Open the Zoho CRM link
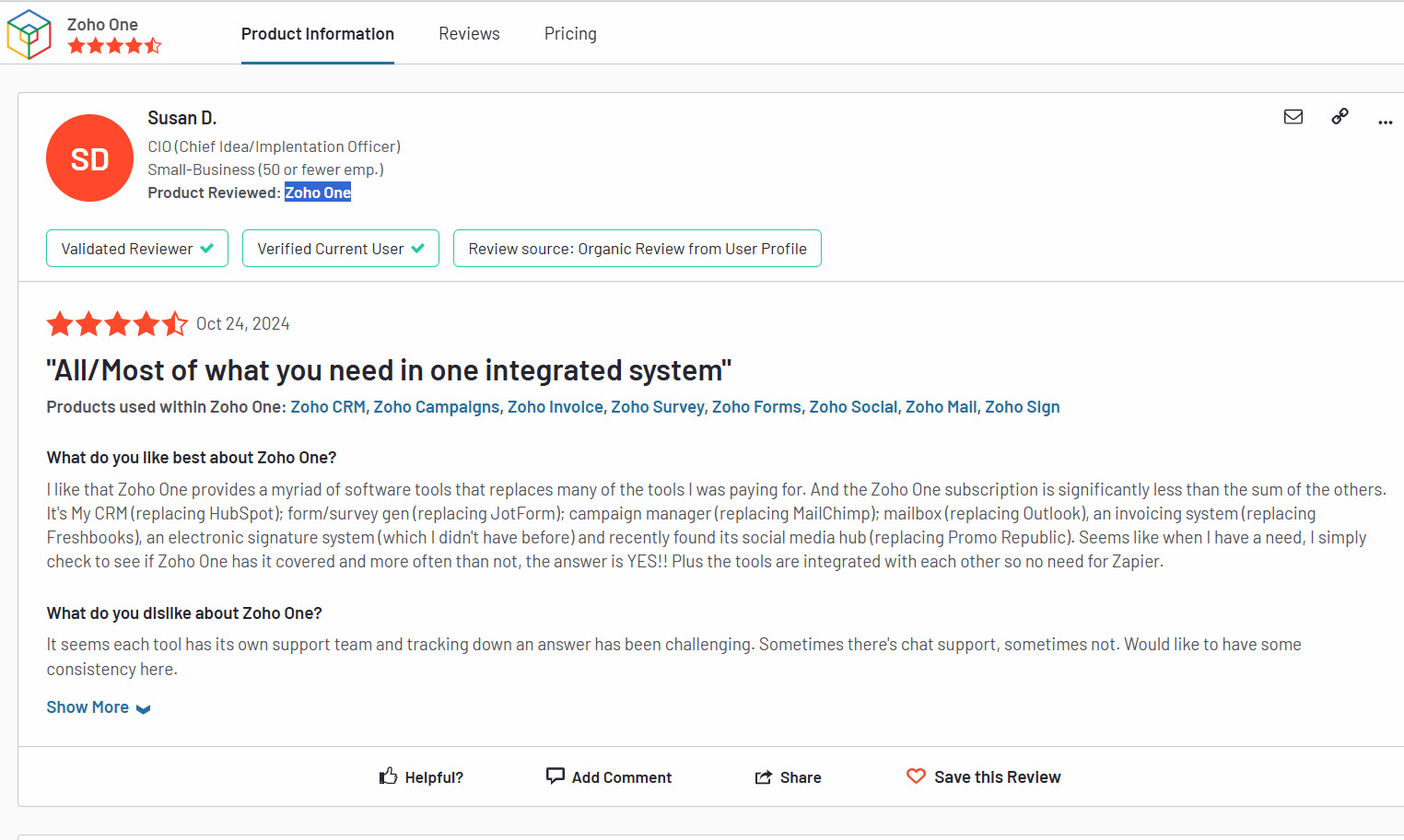 (x=328, y=407)
